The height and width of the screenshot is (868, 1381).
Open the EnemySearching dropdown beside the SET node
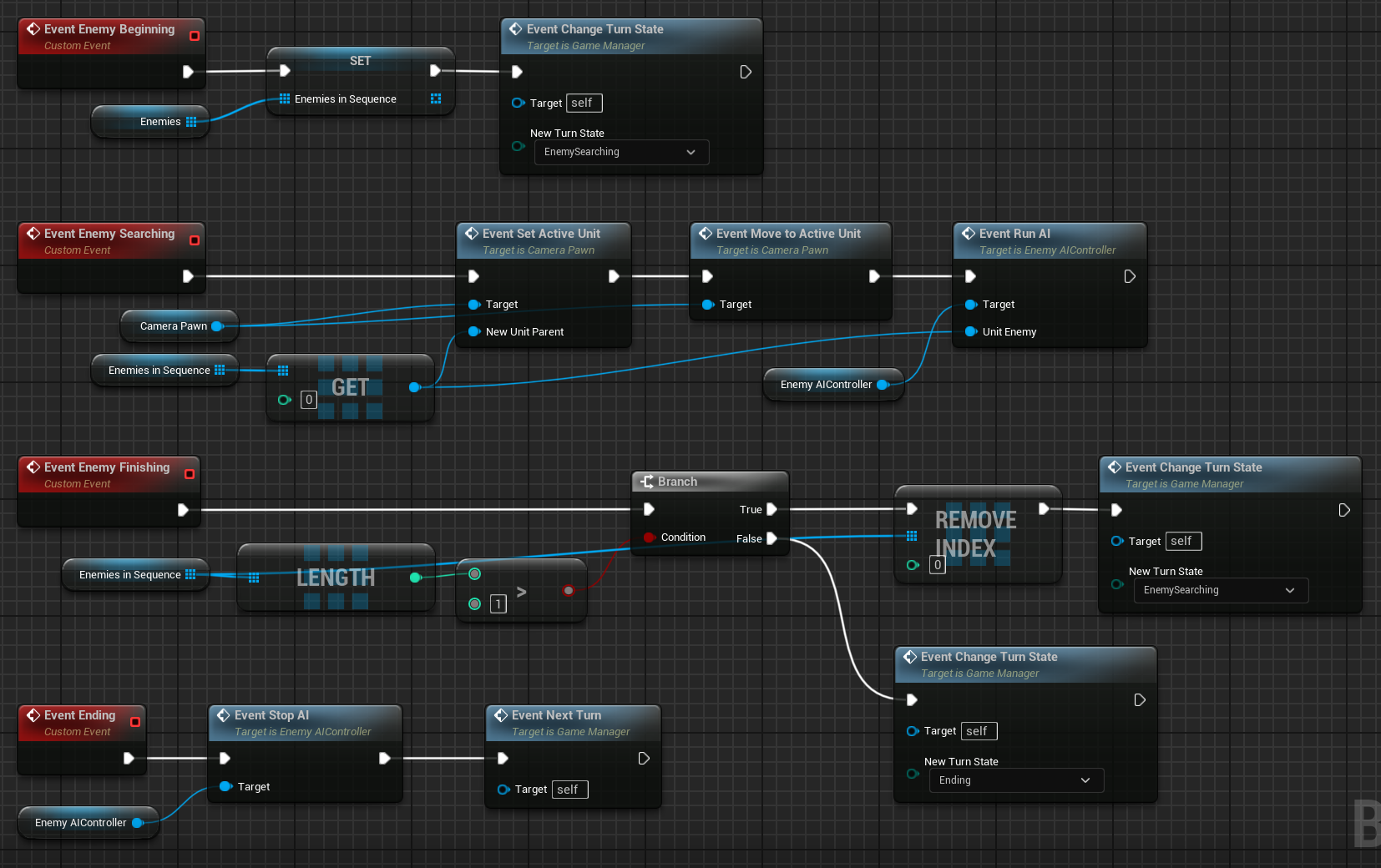click(x=621, y=152)
